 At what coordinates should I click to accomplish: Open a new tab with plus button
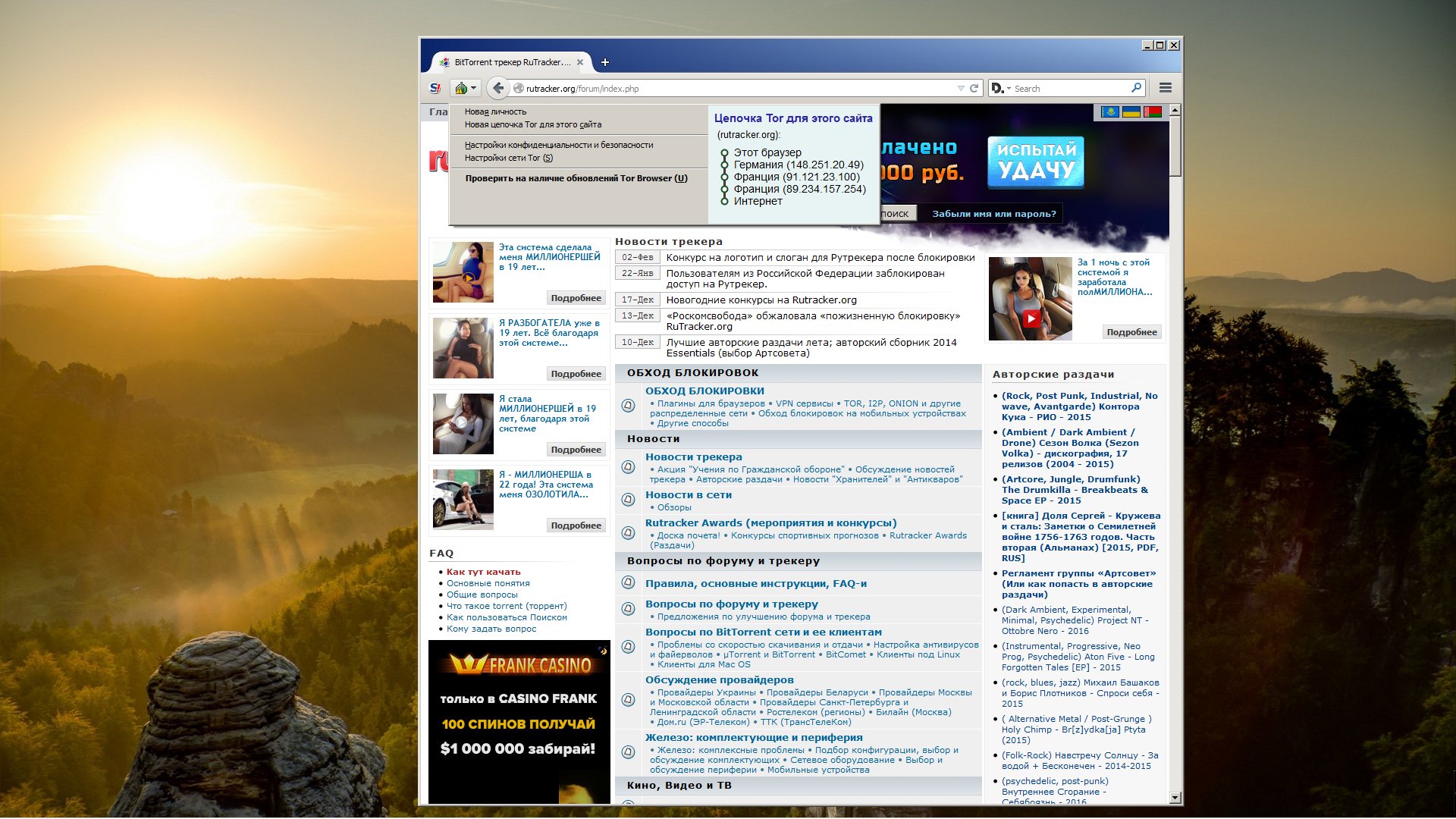pyautogui.click(x=604, y=62)
